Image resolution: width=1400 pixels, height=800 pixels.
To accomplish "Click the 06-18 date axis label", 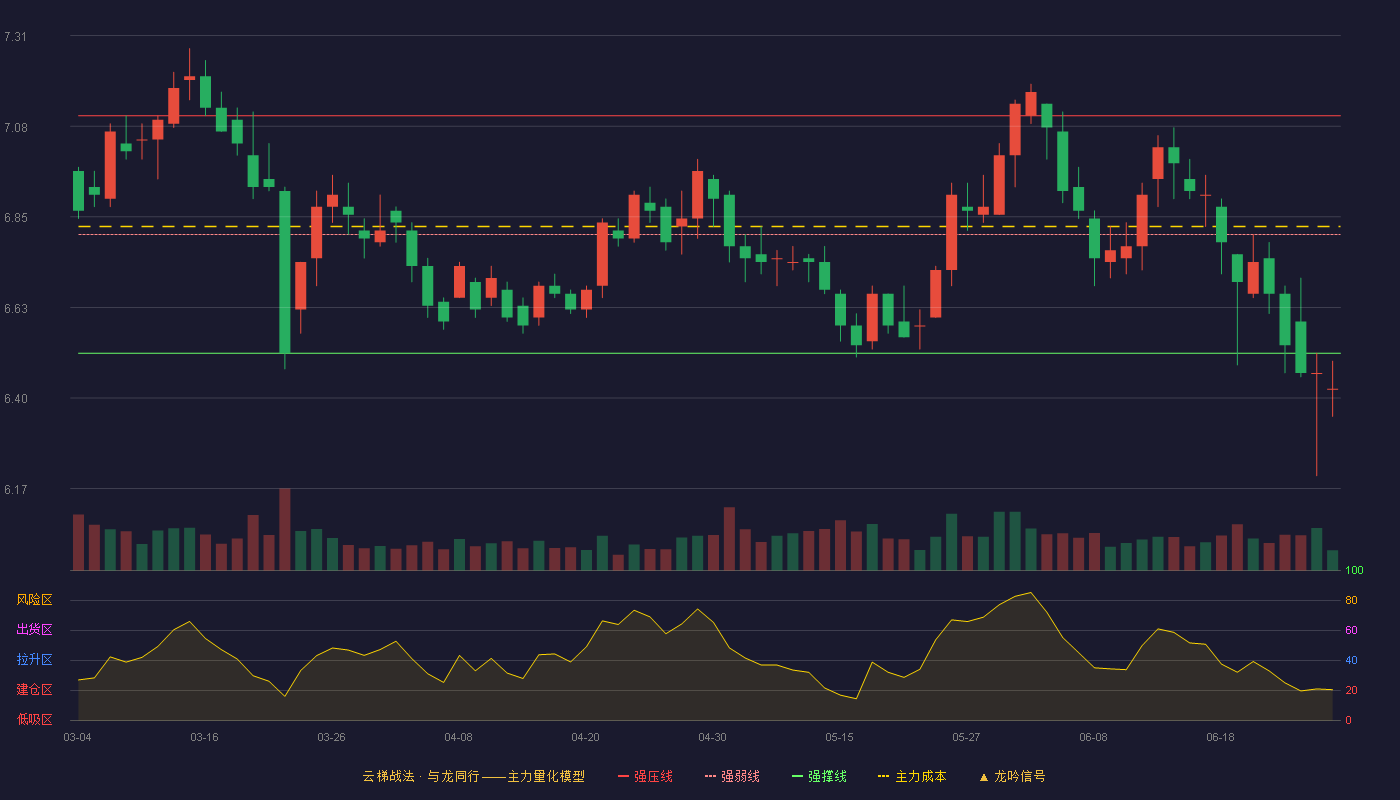I will click(1220, 737).
